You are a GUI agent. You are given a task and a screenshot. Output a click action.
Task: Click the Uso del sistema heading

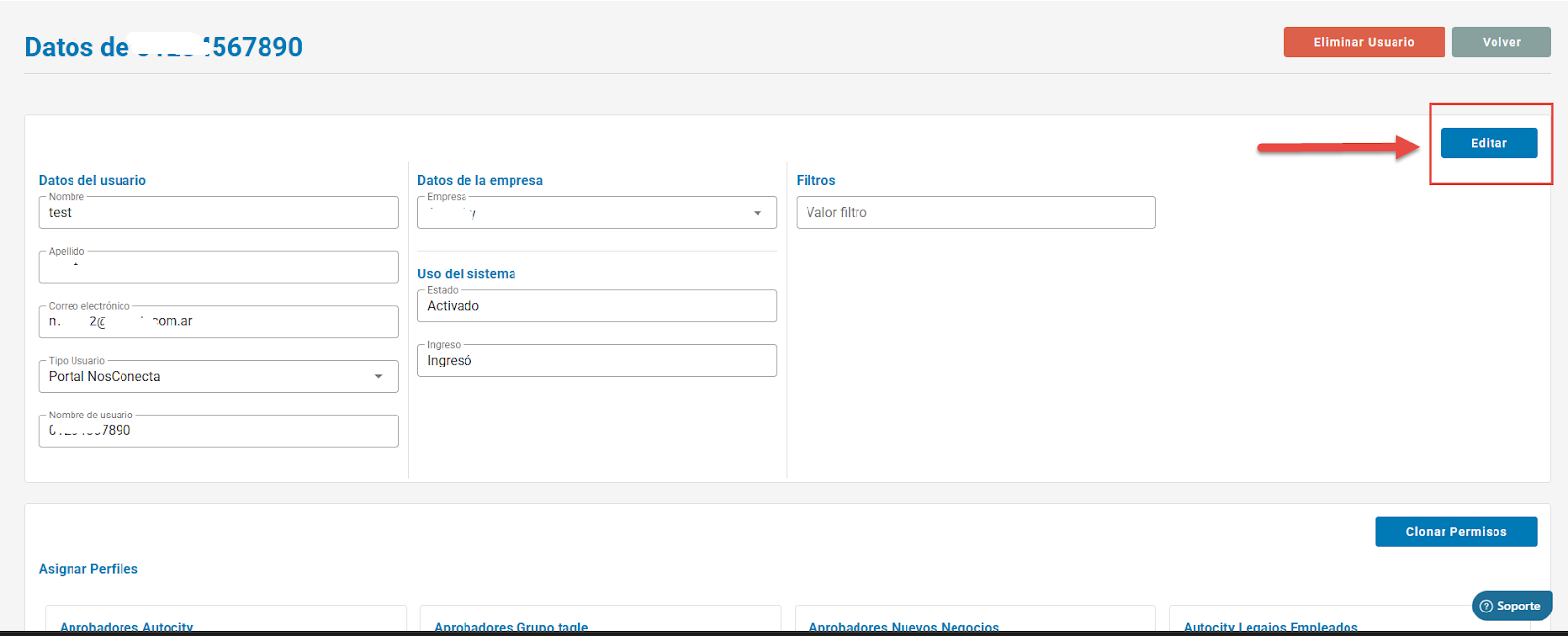pyautogui.click(x=466, y=274)
